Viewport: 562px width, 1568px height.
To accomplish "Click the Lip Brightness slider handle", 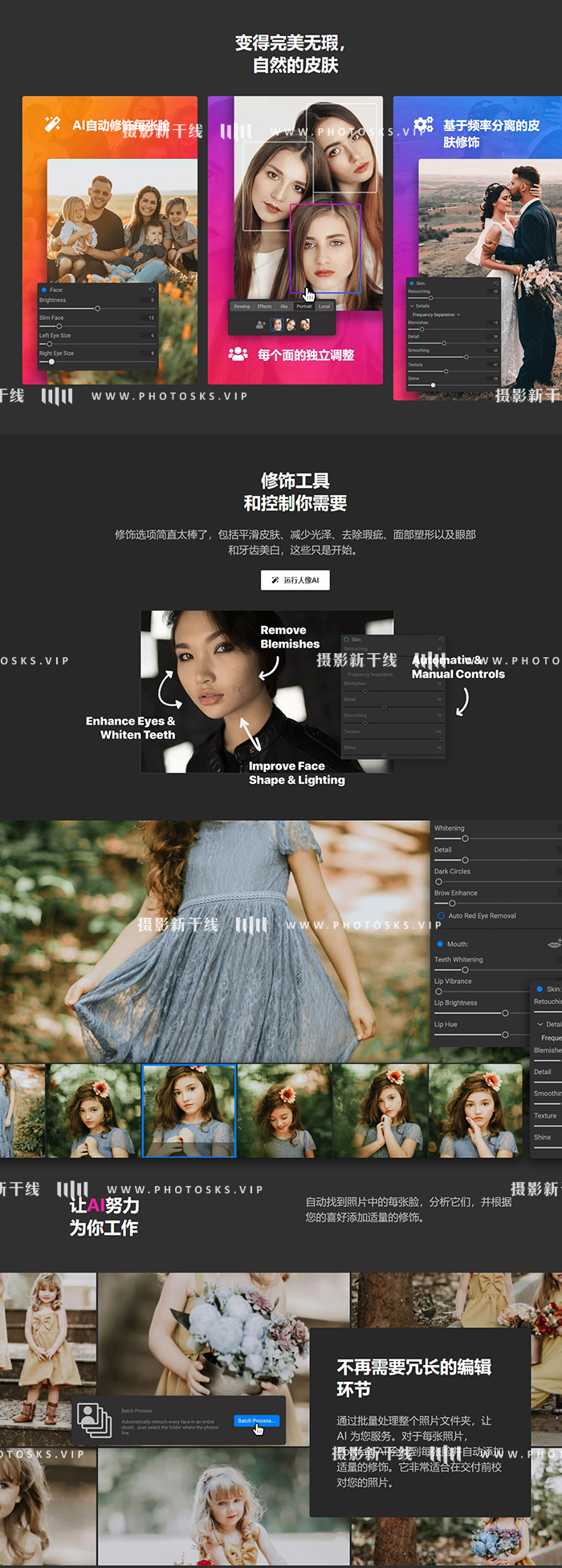I will [x=505, y=1013].
